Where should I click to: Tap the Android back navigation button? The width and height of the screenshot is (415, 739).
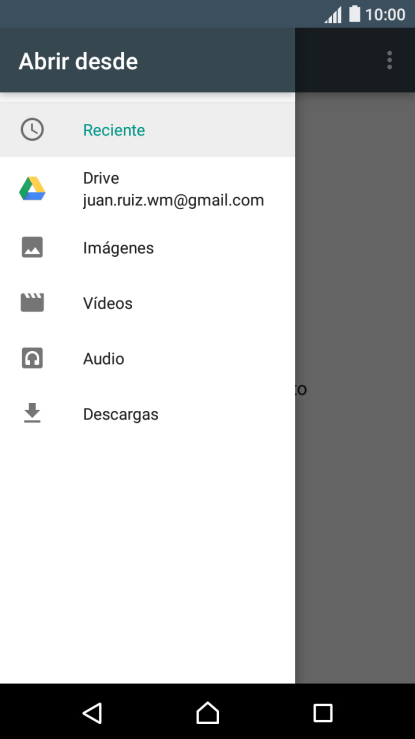[x=92, y=713]
